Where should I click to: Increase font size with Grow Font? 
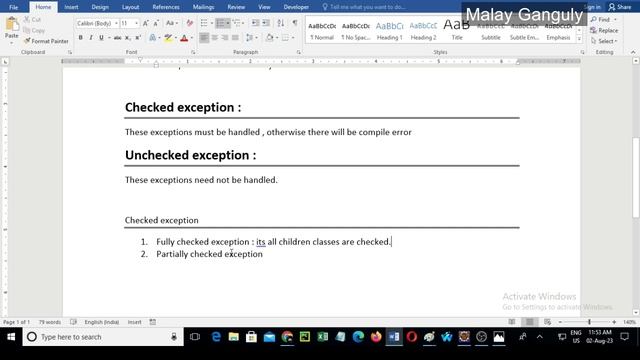point(146,23)
